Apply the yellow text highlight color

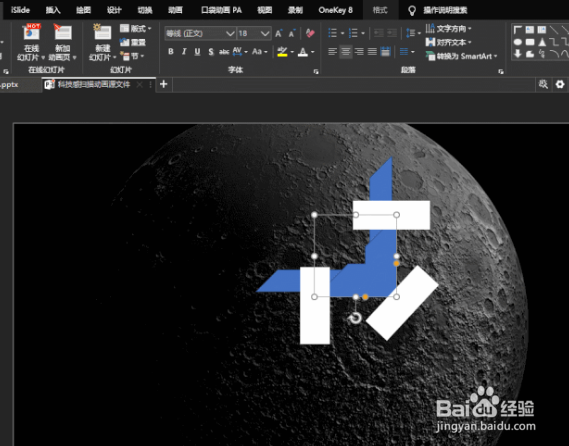pyautogui.click(x=282, y=52)
